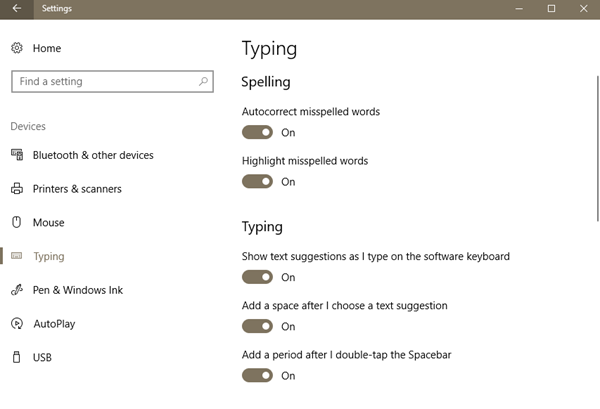Click the USB icon in the sidebar
Image resolution: width=600 pixels, height=409 pixels.
coord(16,357)
